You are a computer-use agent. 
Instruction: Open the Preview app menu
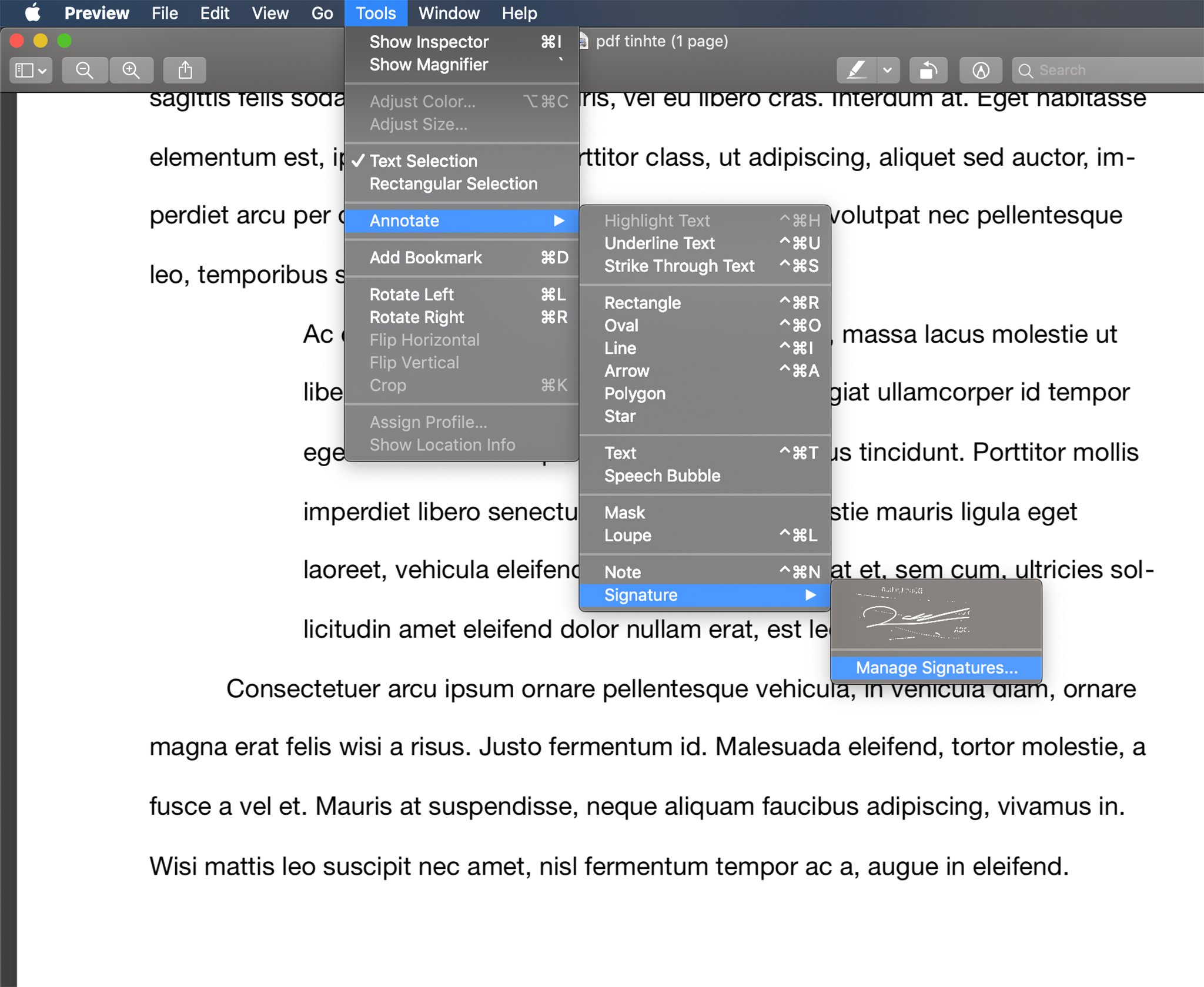click(x=96, y=13)
